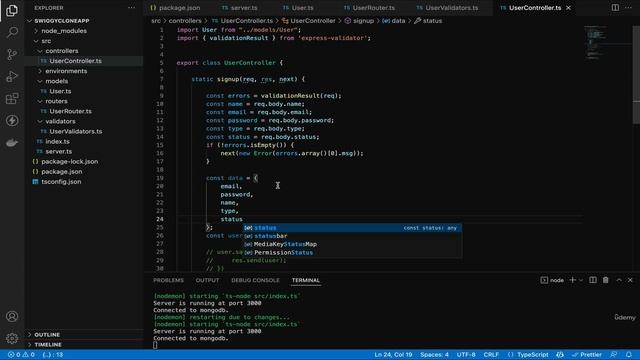
Task: Open the DEBUG CONSOLE panel tab
Action: (255, 280)
